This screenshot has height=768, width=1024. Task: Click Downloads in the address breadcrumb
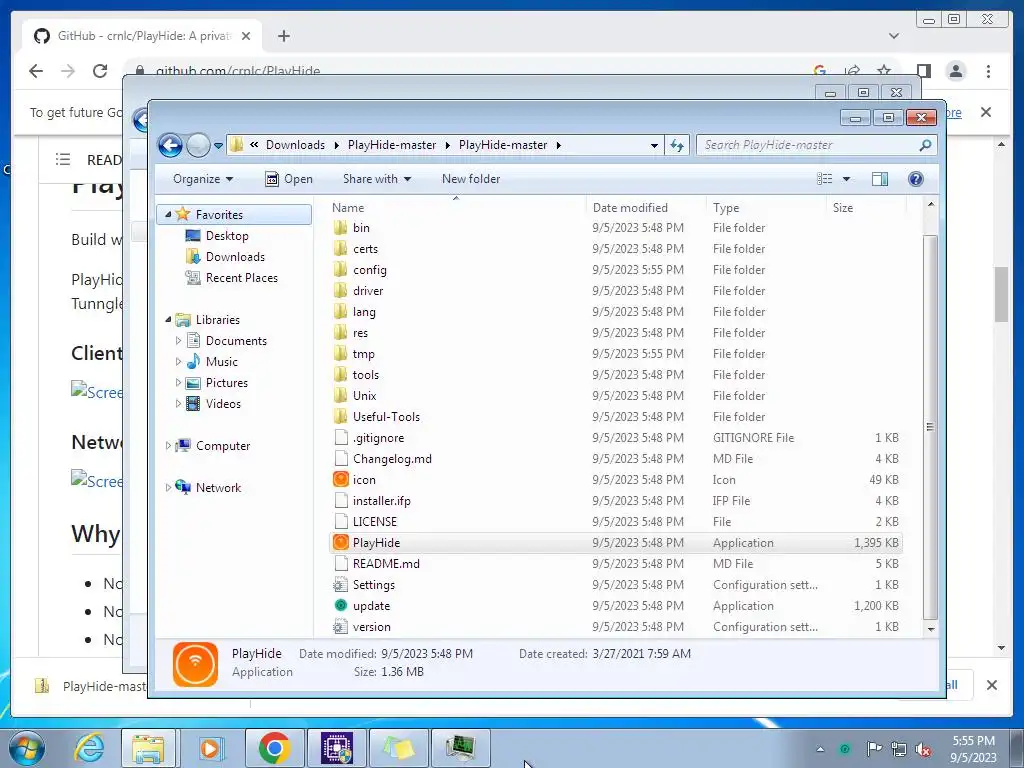pyautogui.click(x=295, y=145)
